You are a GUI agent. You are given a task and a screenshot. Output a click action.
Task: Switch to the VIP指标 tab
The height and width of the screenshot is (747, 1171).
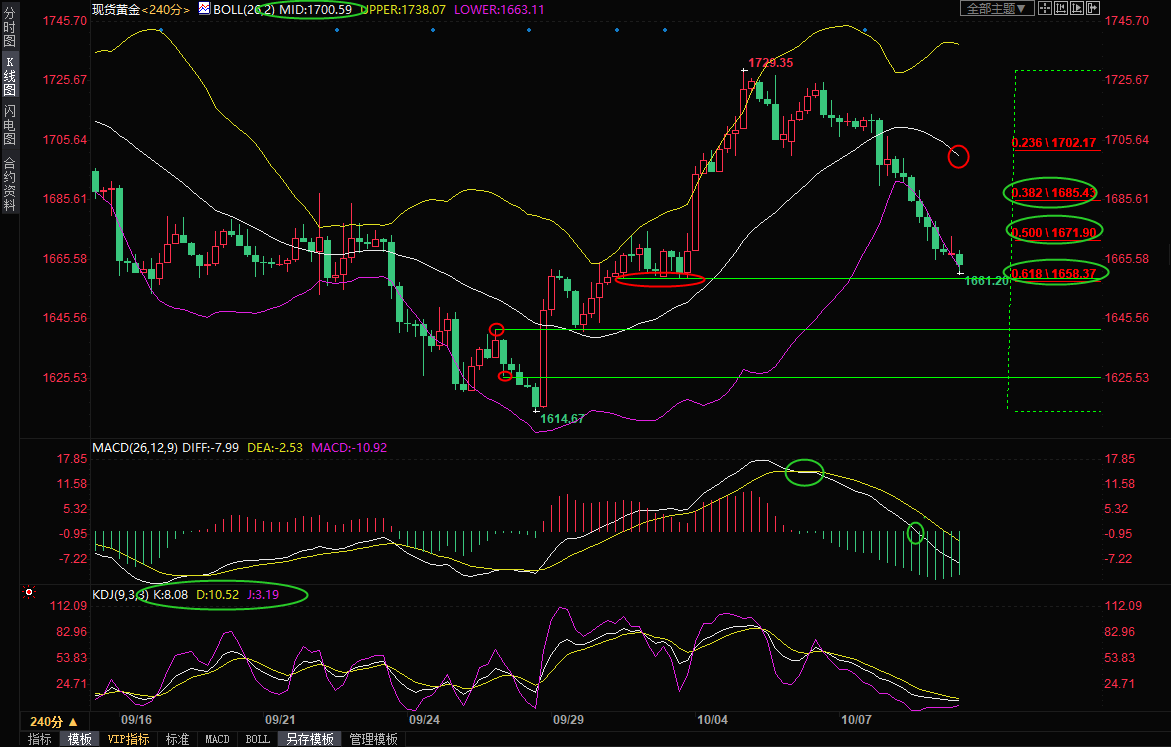click(128, 739)
